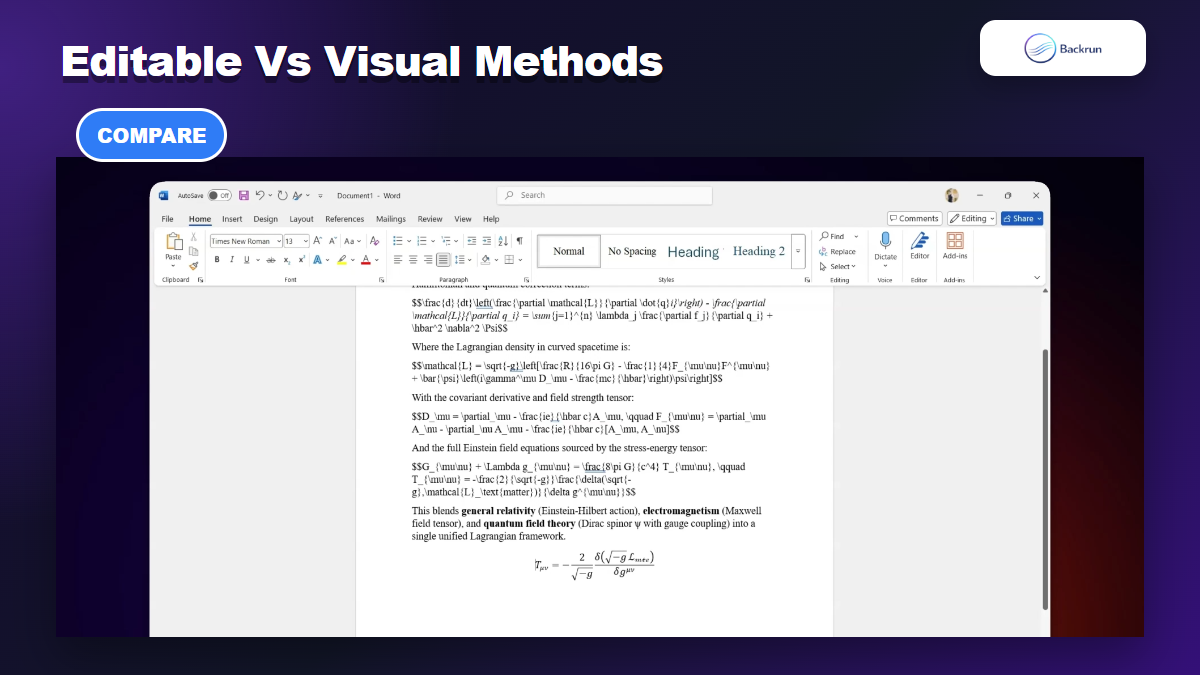Viewport: 1200px width, 675px height.
Task: Switch to the Design tab
Action: click(x=265, y=219)
